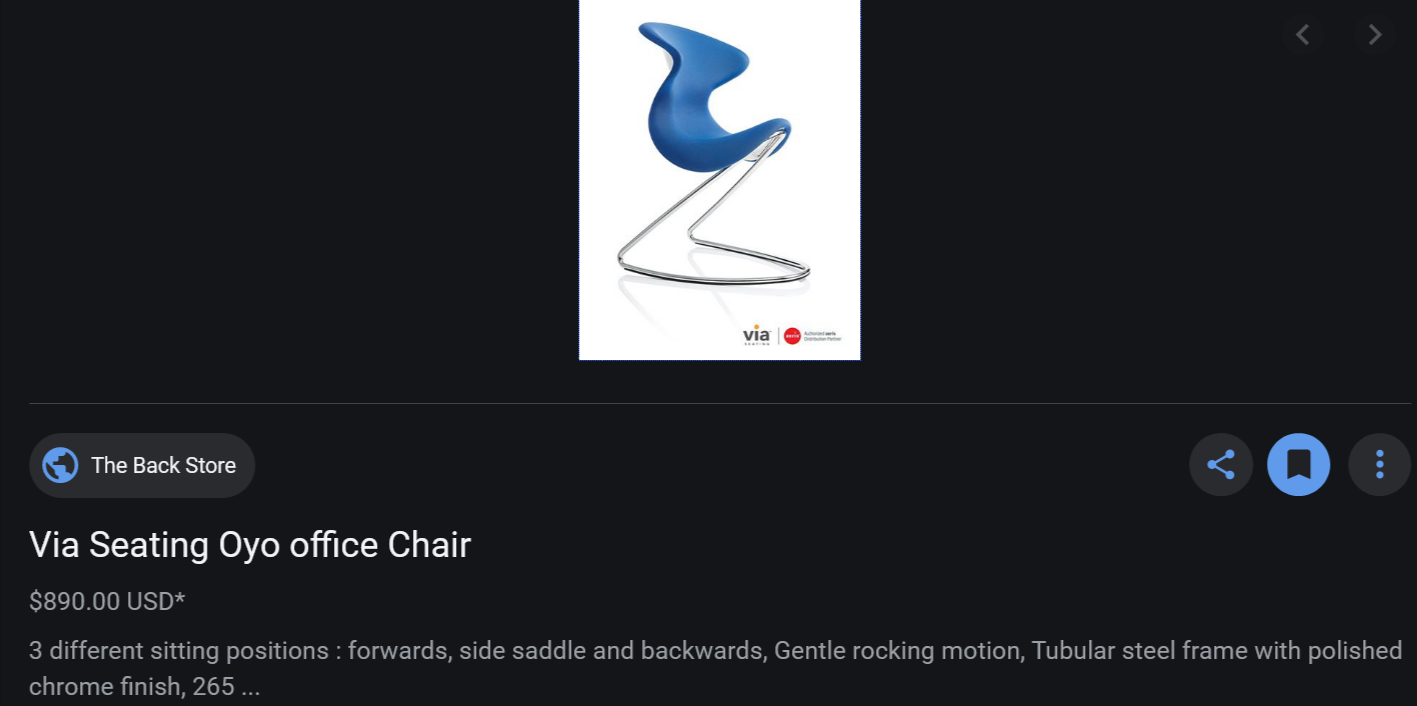Click the 'Authorized aeris Distribution Partner' caption
This screenshot has height=706, width=1417.
pos(823,336)
